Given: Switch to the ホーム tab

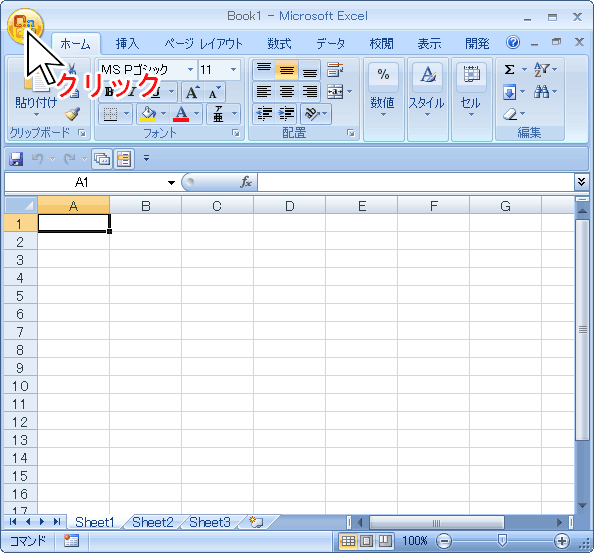Looking at the screenshot, I should [76, 44].
